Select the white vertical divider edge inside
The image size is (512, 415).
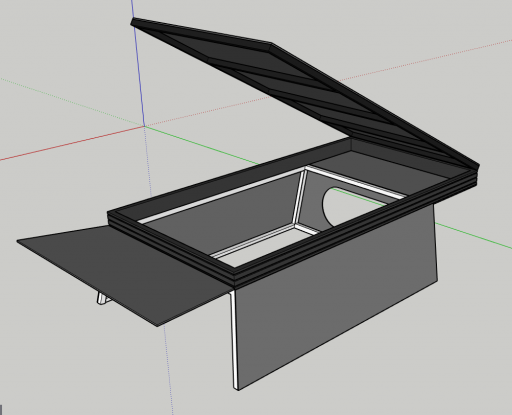coord(300,197)
